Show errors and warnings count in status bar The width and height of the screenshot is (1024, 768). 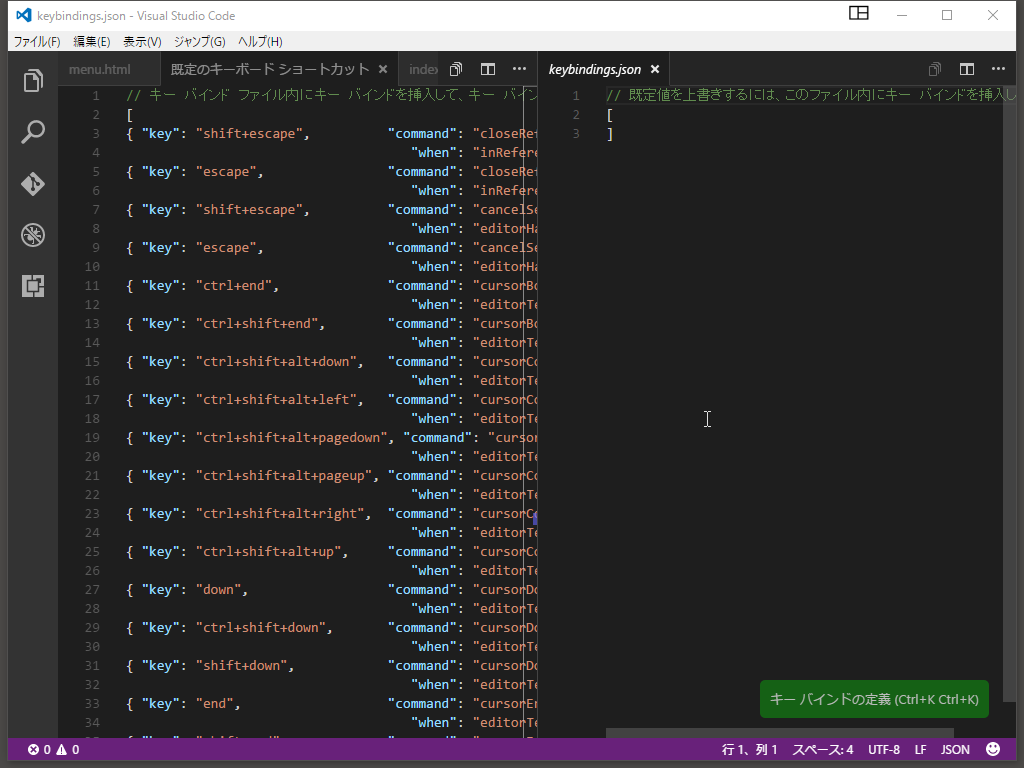53,750
